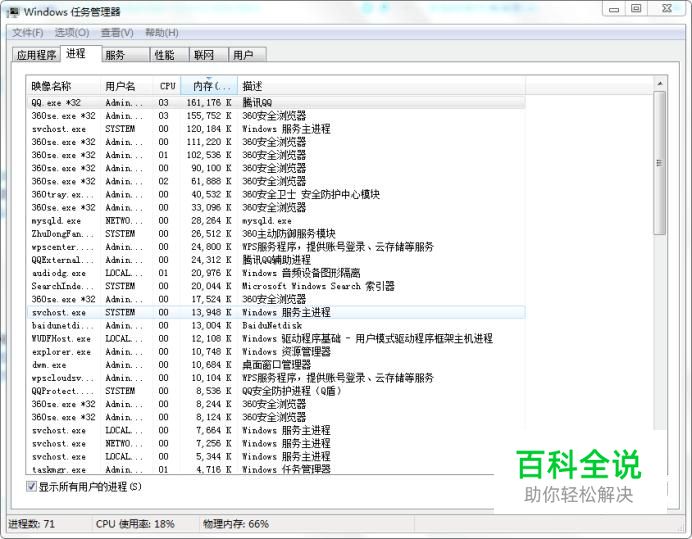
Task: Select the baidunetdi... process row
Action: click(x=276, y=325)
